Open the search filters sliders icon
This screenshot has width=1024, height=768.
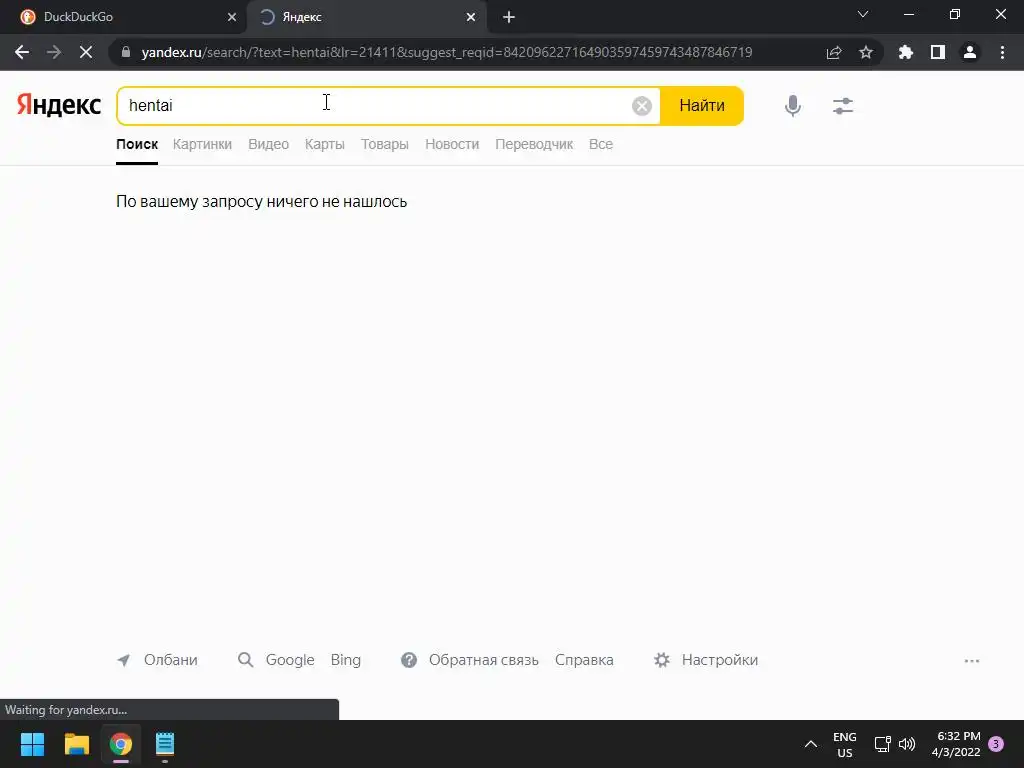(843, 106)
